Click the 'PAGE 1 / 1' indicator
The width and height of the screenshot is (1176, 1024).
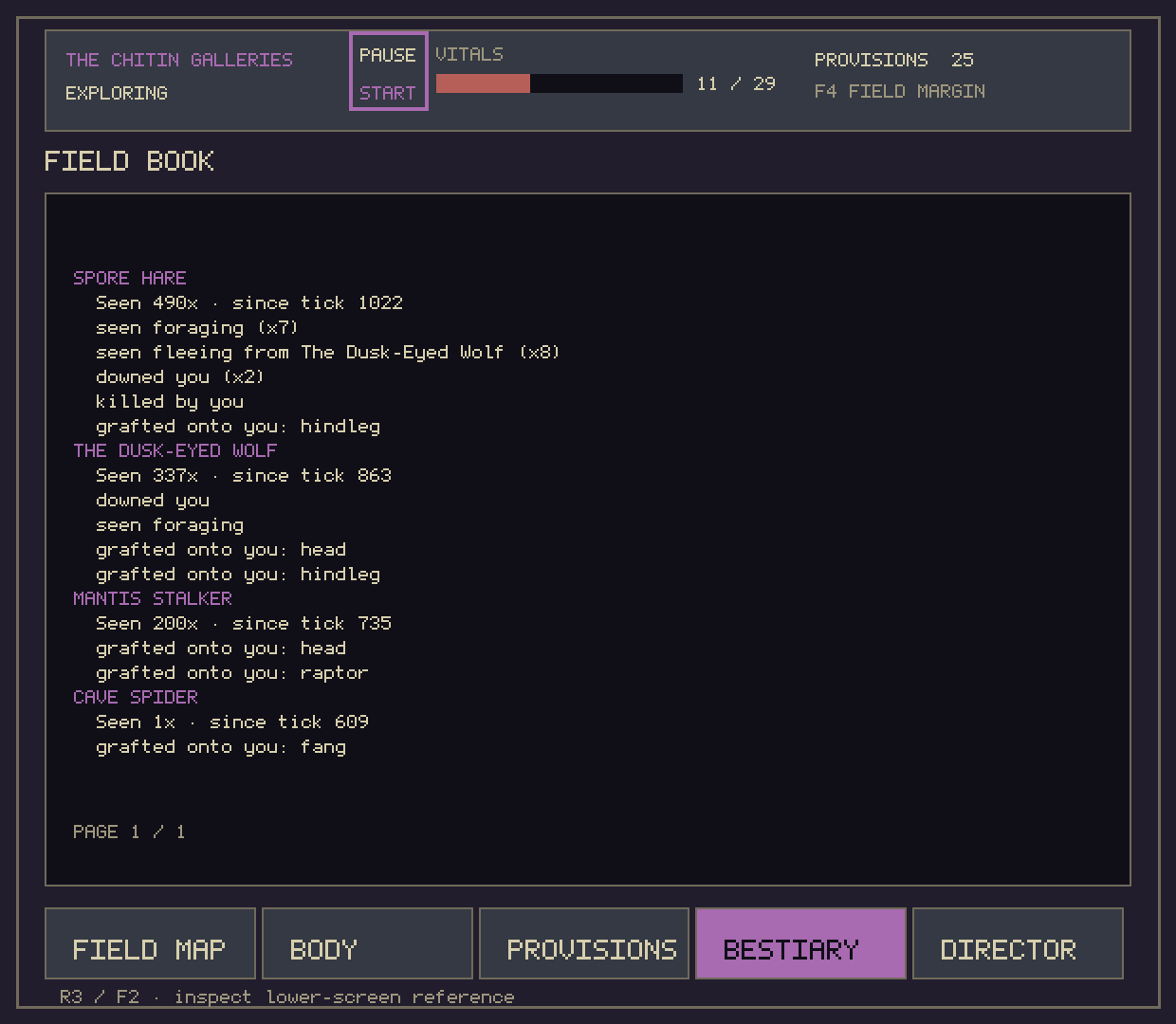129,832
